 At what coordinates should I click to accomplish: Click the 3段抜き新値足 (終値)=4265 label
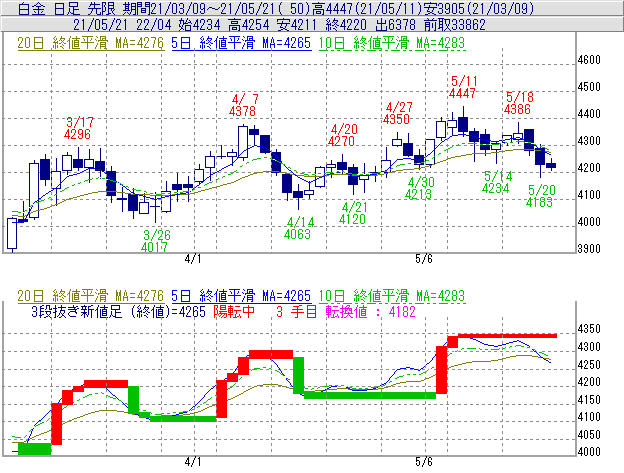point(119,311)
